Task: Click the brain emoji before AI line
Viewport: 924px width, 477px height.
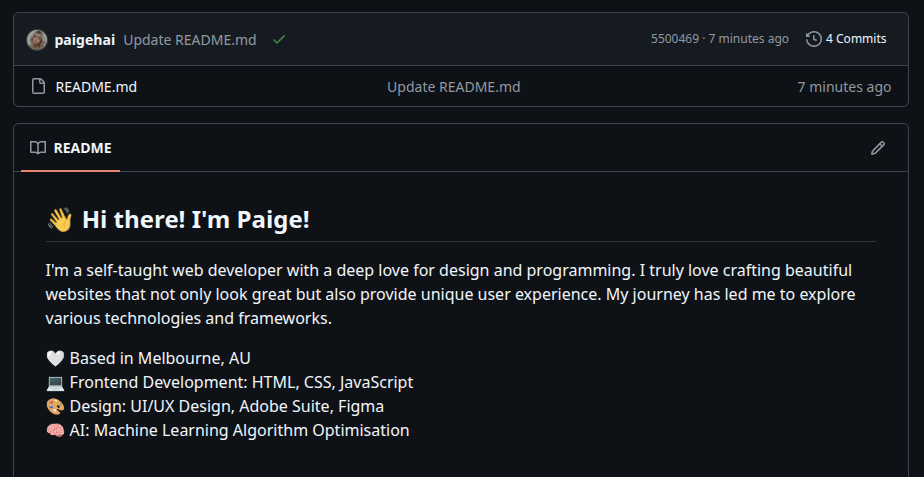Action: click(55, 431)
